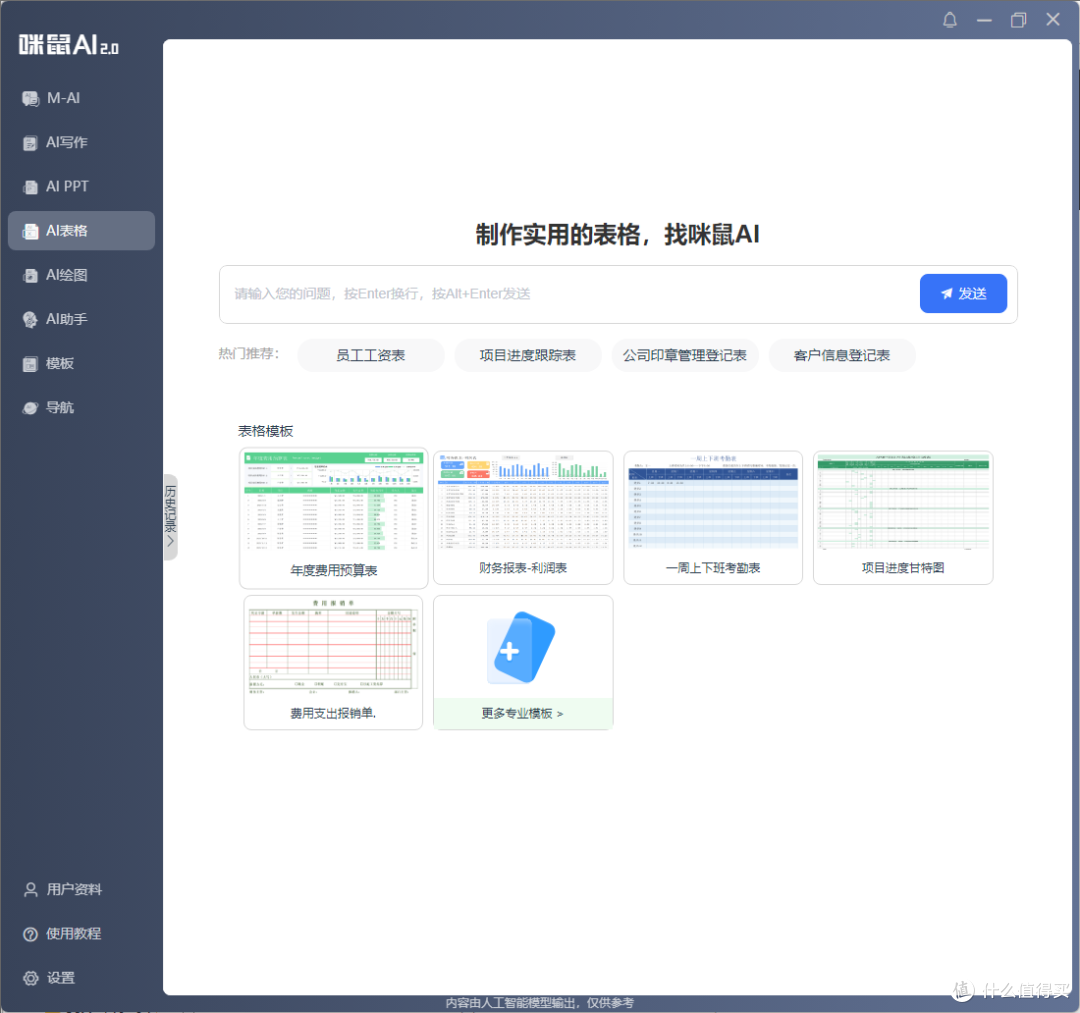Close the 咪鼠AI window
Screen dimensions: 1080x1013
point(1053,19)
